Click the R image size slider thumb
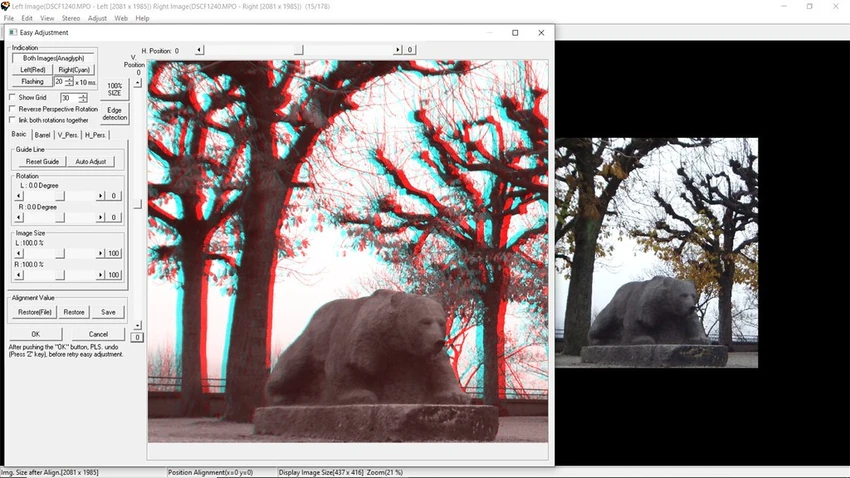 [x=60, y=275]
